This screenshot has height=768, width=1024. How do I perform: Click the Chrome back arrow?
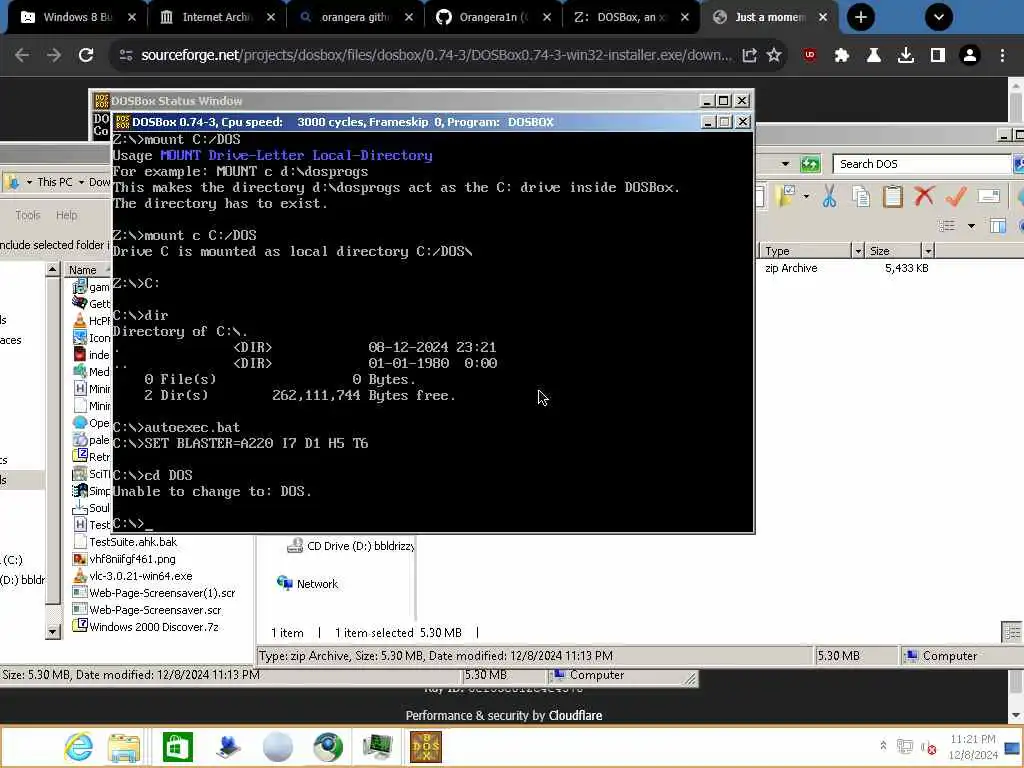22,56
